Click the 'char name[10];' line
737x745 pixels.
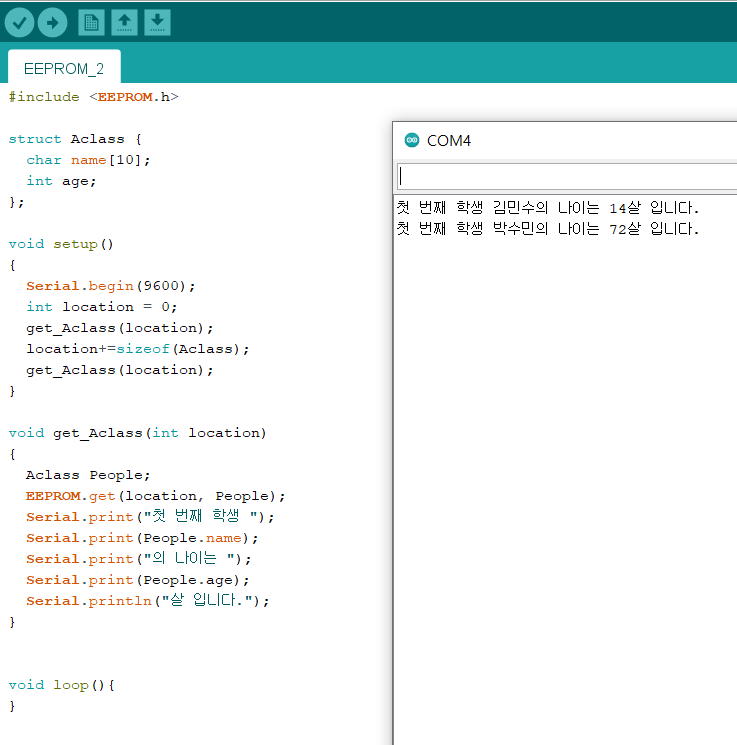click(x=88, y=160)
